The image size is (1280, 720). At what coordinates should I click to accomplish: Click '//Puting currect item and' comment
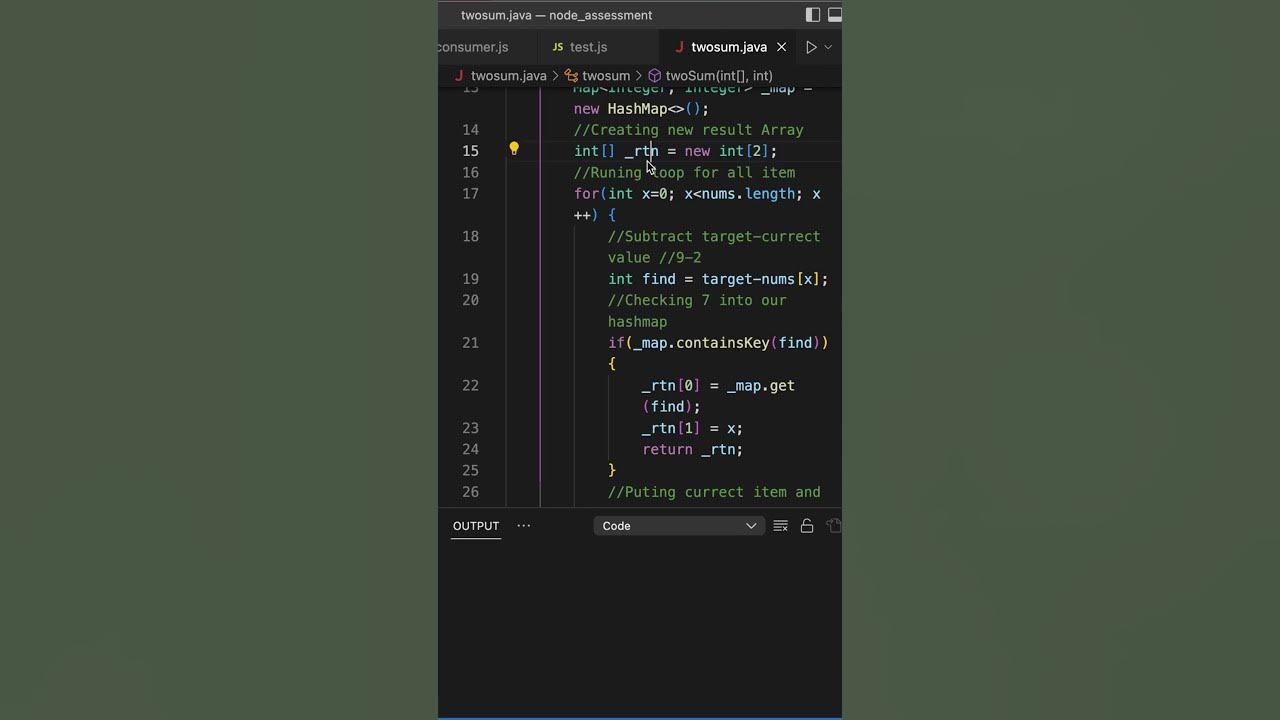point(714,493)
